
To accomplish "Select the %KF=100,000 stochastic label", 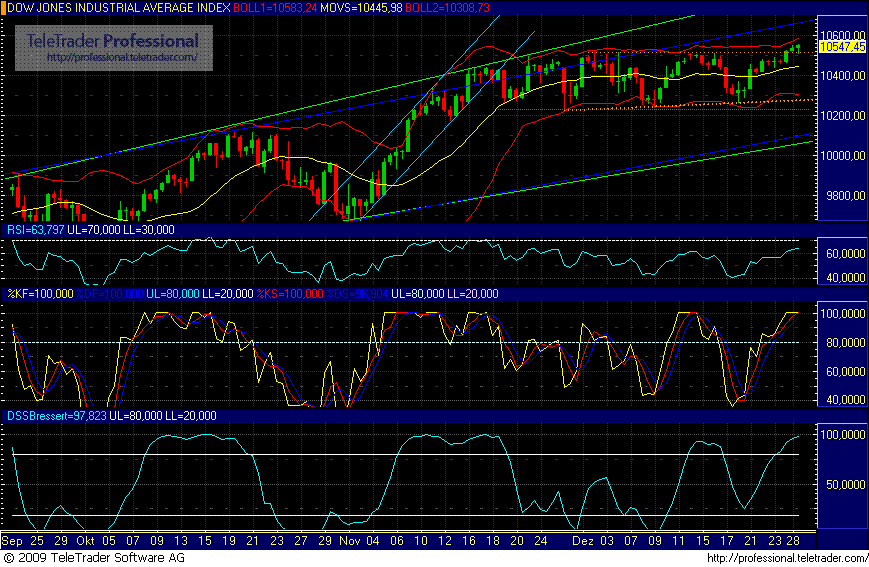I will point(40,294).
